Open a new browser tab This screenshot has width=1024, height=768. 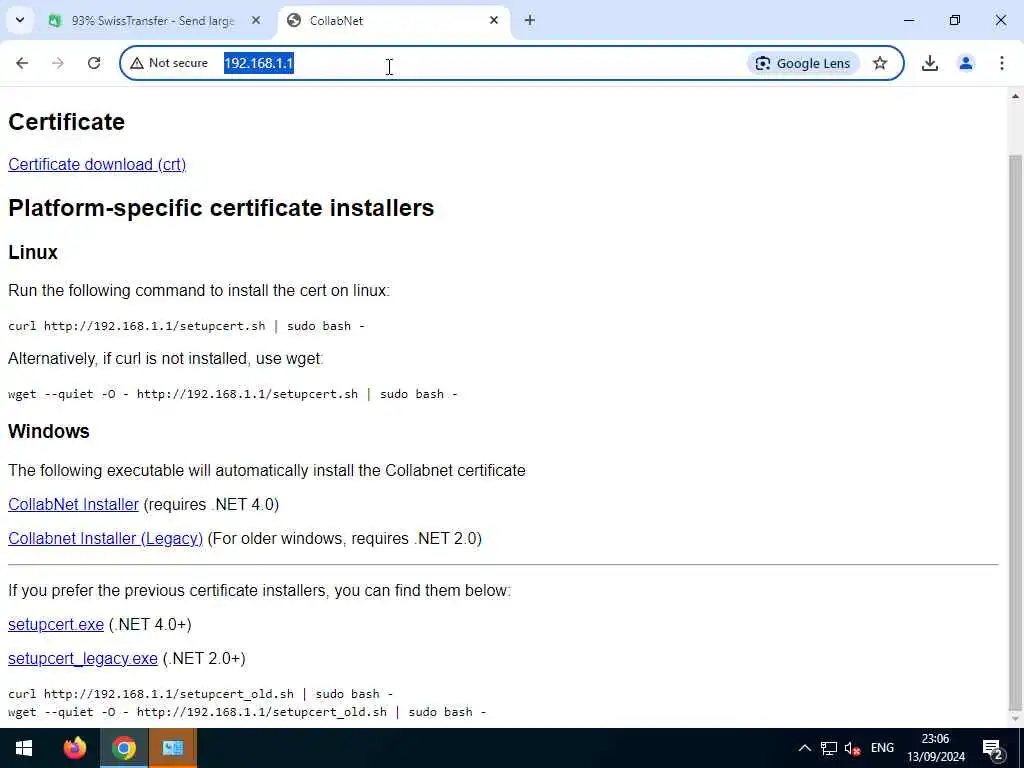coord(530,20)
